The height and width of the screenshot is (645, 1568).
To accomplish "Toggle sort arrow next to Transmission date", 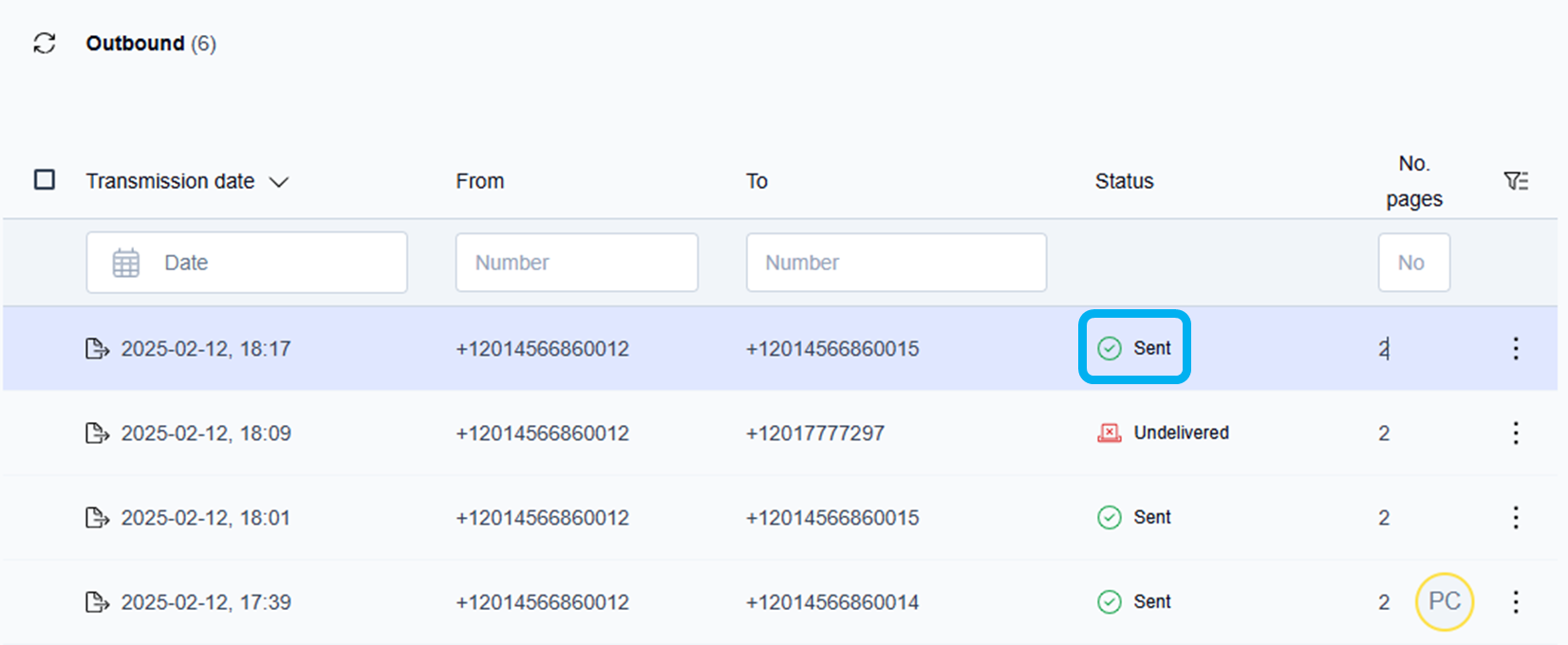I will [x=279, y=182].
